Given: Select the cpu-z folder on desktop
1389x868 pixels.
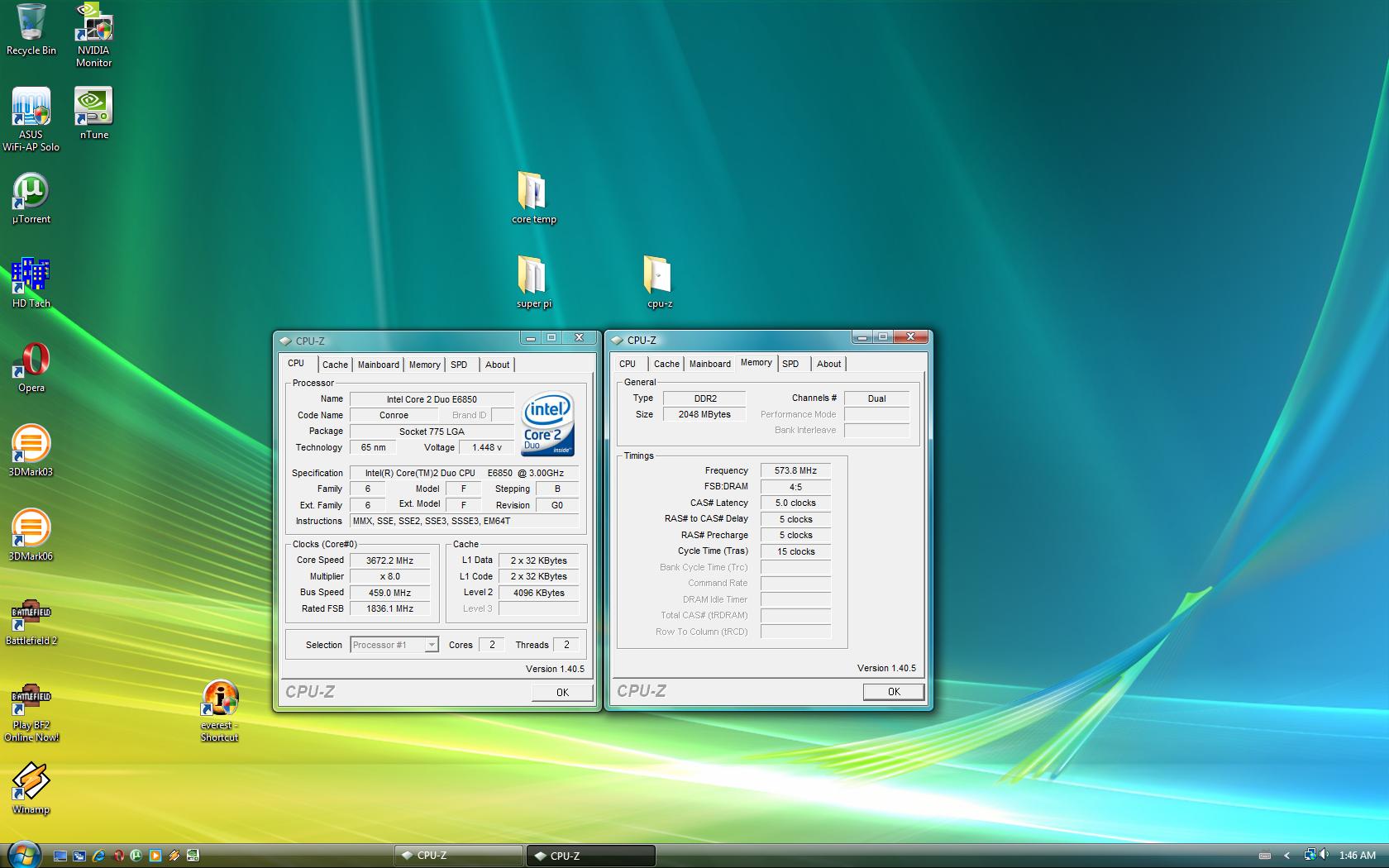Looking at the screenshot, I should coord(659,282).
